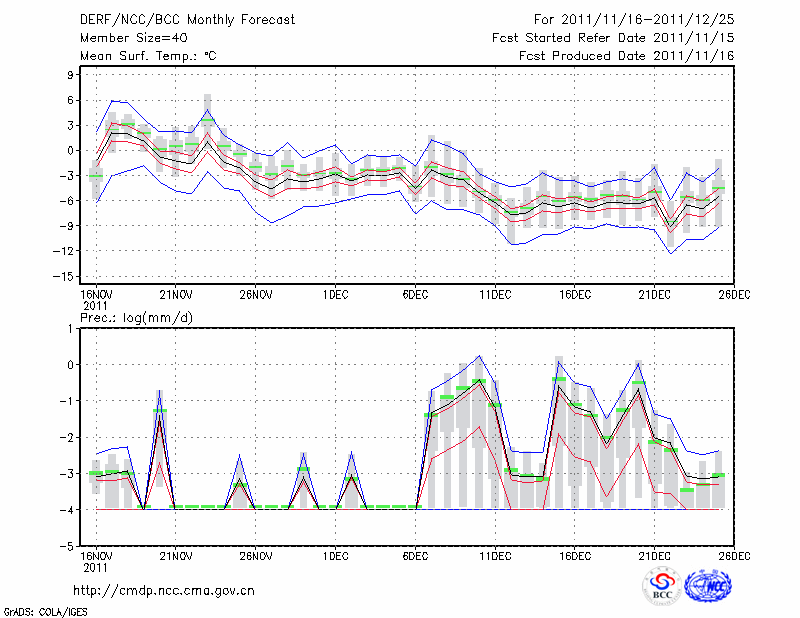Click 1DEC on the temperature chart axis

[x=335, y=294]
